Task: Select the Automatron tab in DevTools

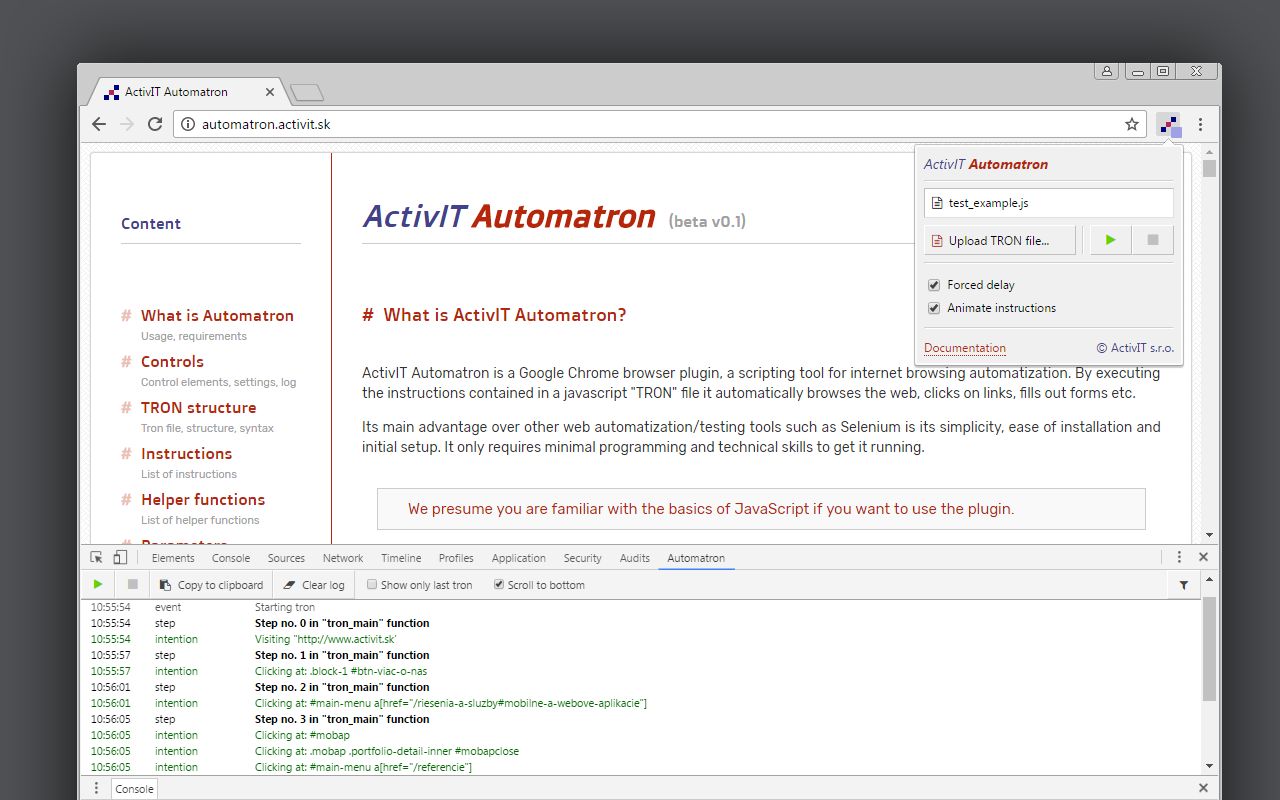Action: (696, 557)
